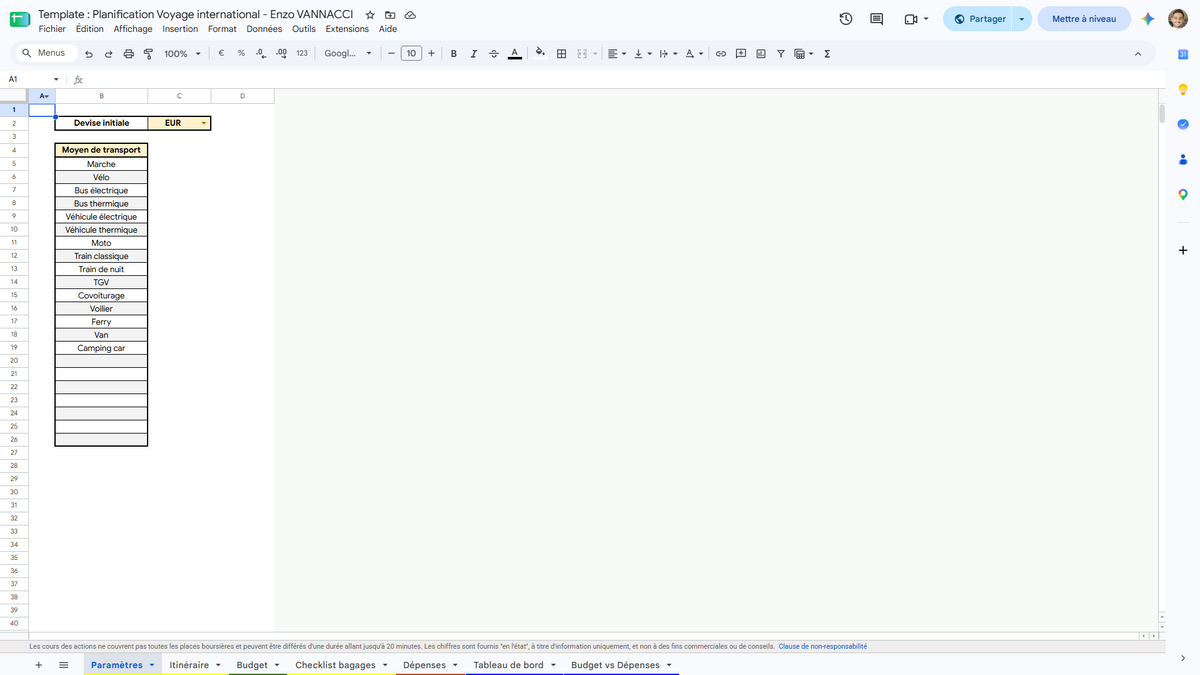Apply strikethrough to text
Screen dimensions: 1200x675
(493, 54)
